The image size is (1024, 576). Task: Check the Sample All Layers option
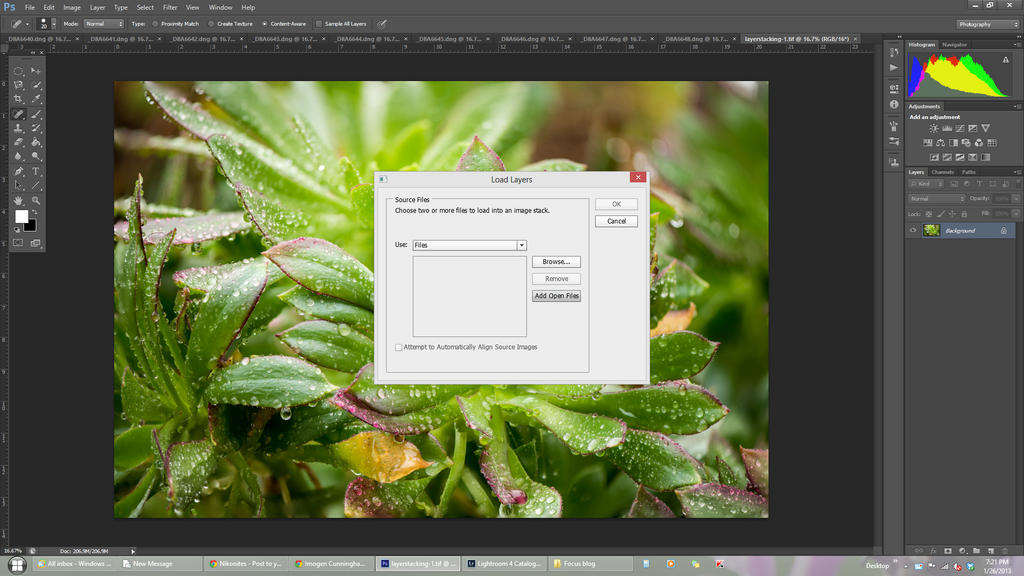click(319, 23)
